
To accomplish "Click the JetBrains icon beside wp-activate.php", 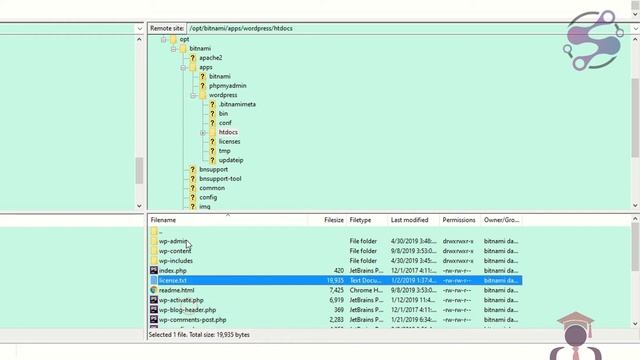I will (153, 300).
